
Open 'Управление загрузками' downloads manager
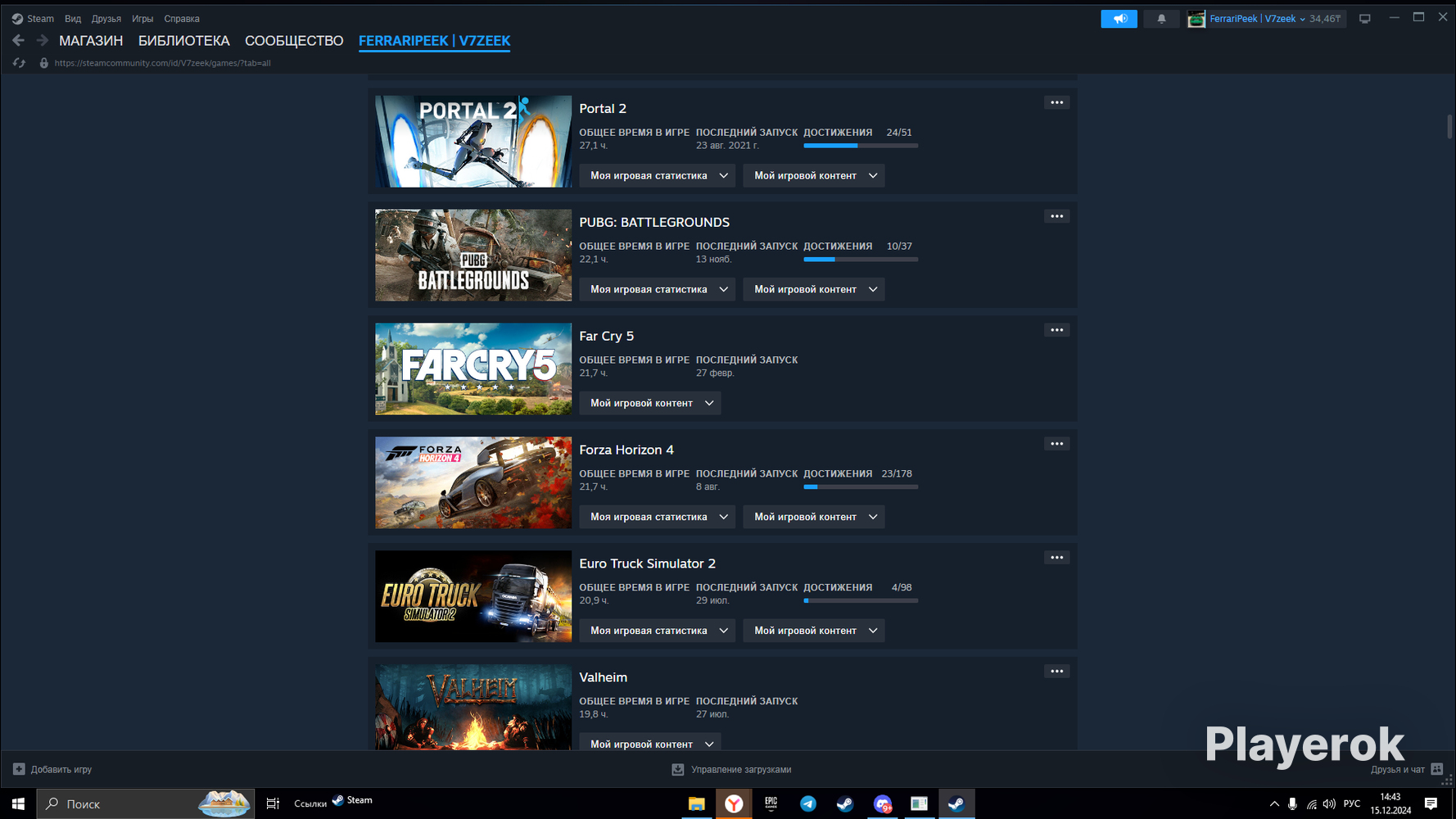coord(731,769)
